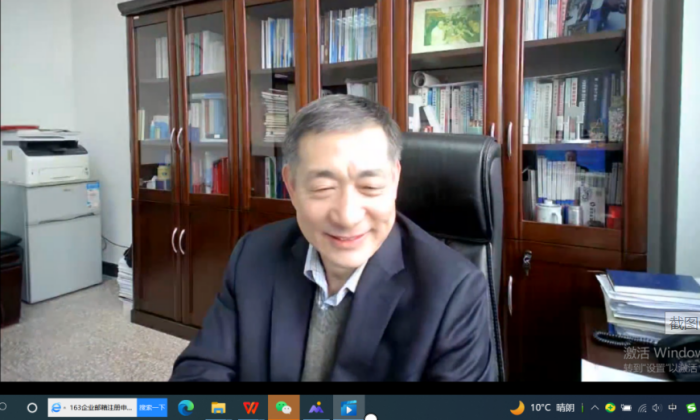
Task: Click the moon weather icon
Action: click(x=517, y=408)
